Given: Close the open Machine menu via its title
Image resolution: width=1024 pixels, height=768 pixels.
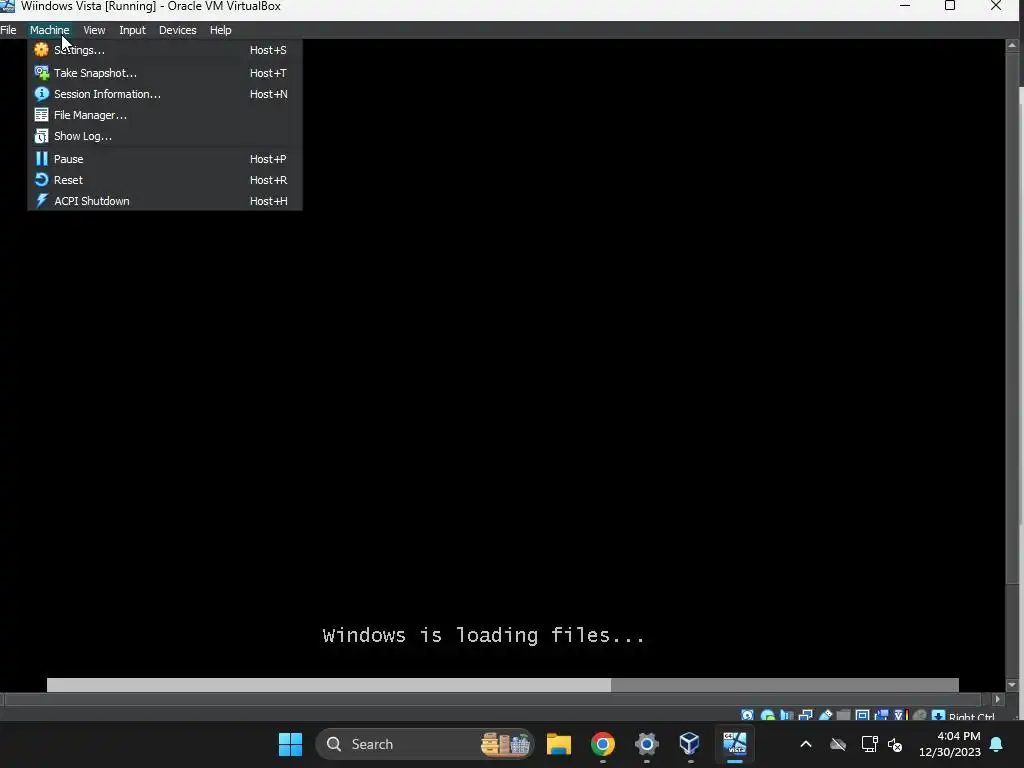Looking at the screenshot, I should point(49,30).
